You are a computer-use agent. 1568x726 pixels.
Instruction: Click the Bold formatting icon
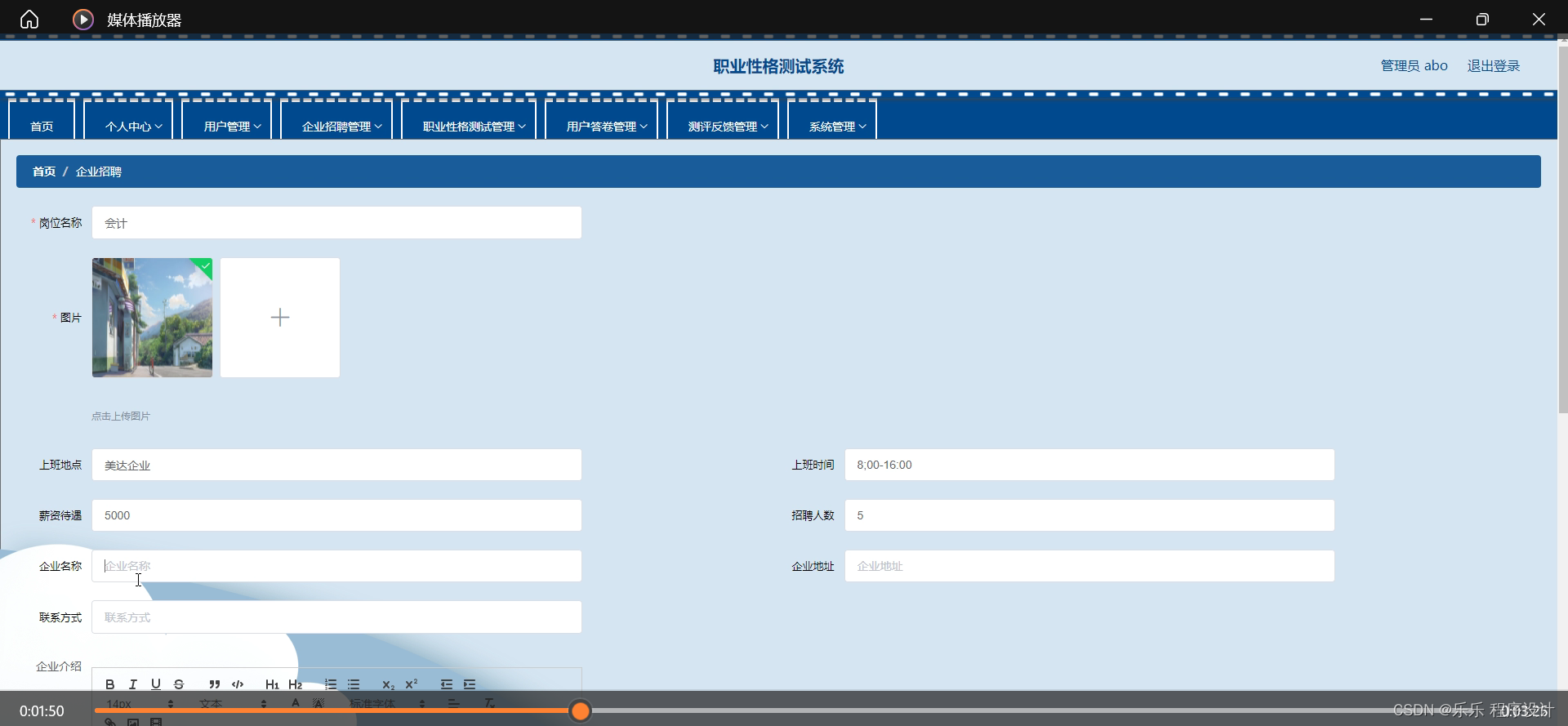[110, 684]
